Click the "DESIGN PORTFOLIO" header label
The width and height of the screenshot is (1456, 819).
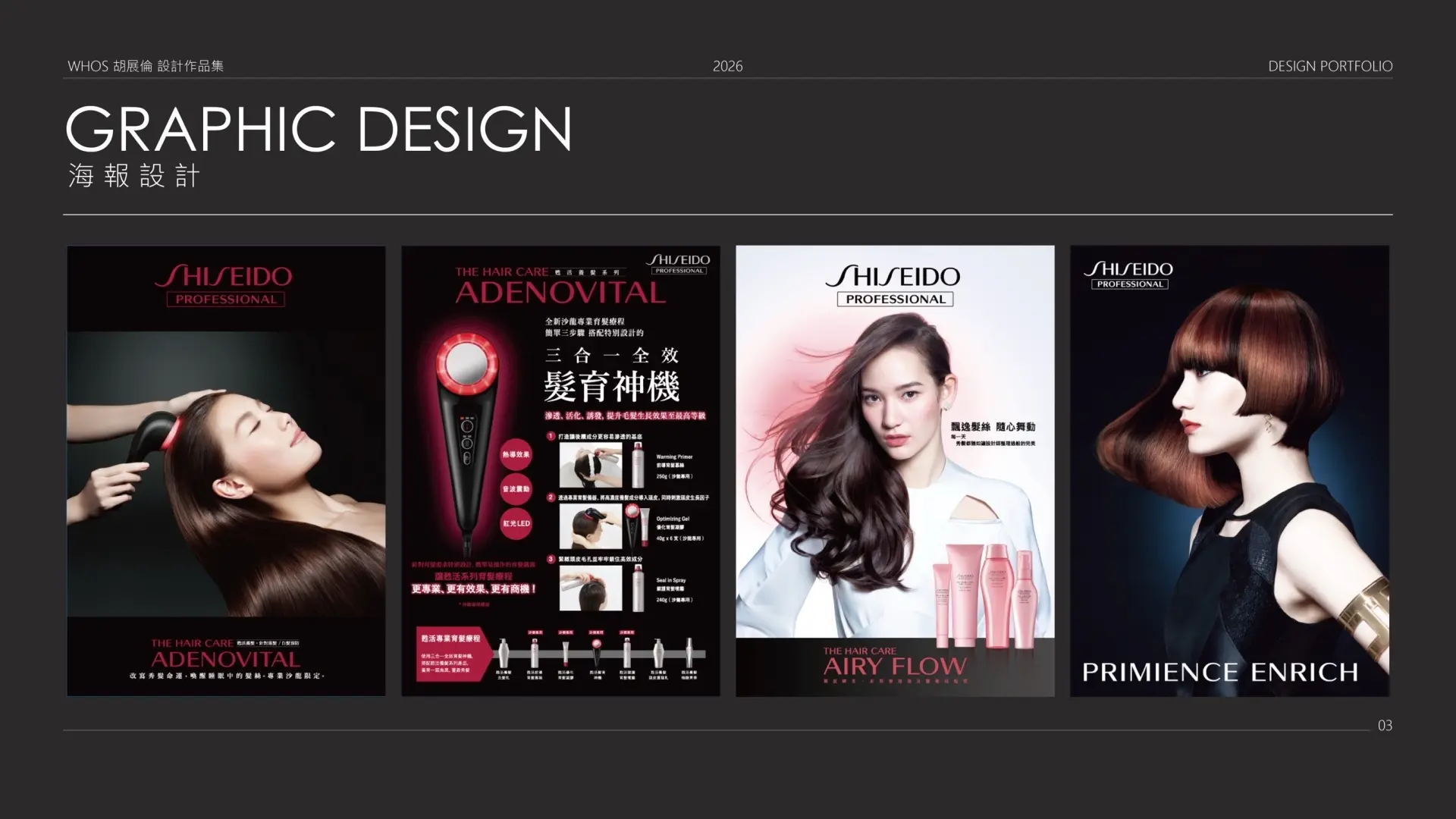(x=1330, y=66)
